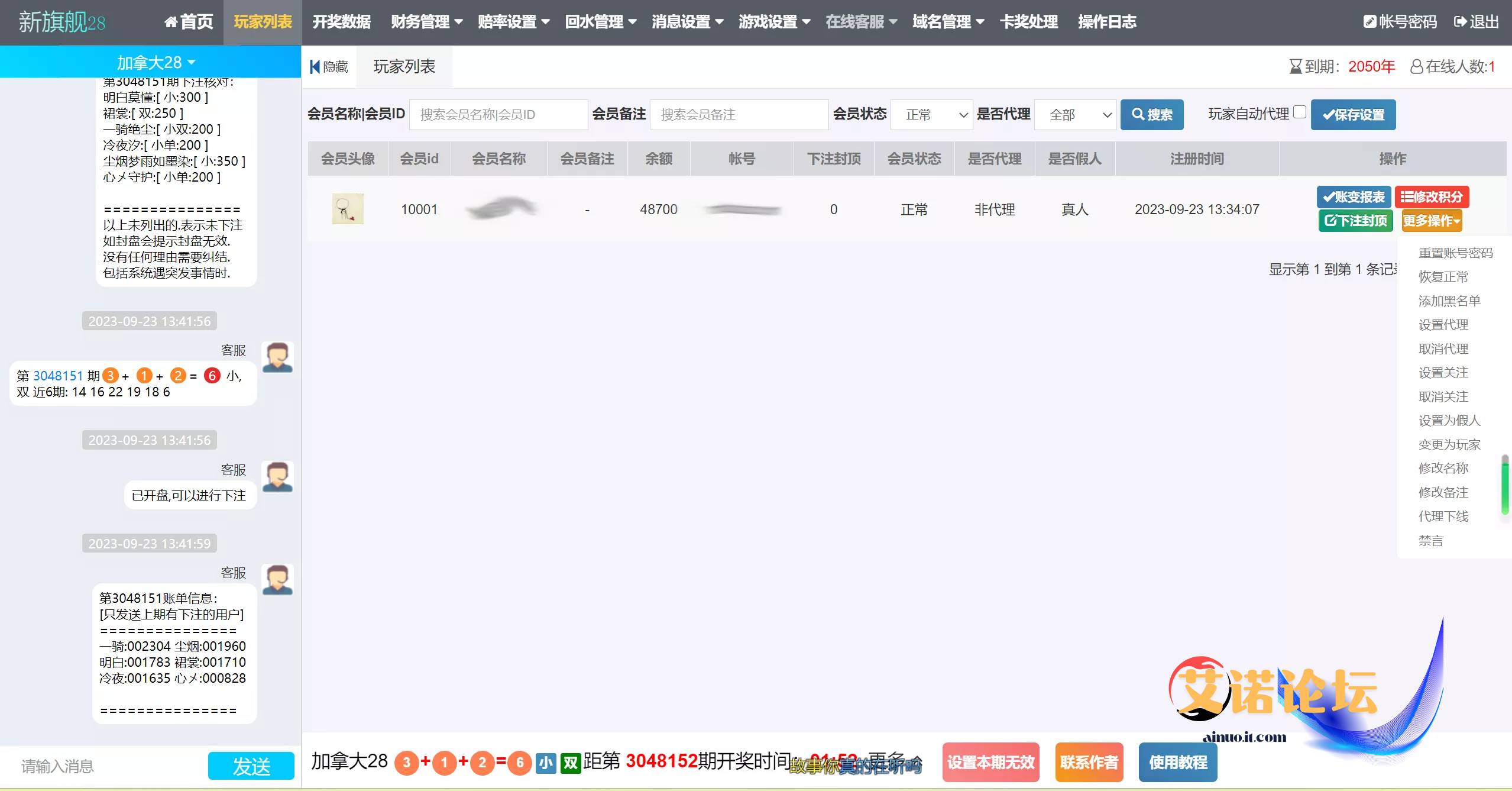Screen dimensions: 1512x791
Task: Open the 会员状态 dropdown showing 正常
Action: tap(931, 115)
